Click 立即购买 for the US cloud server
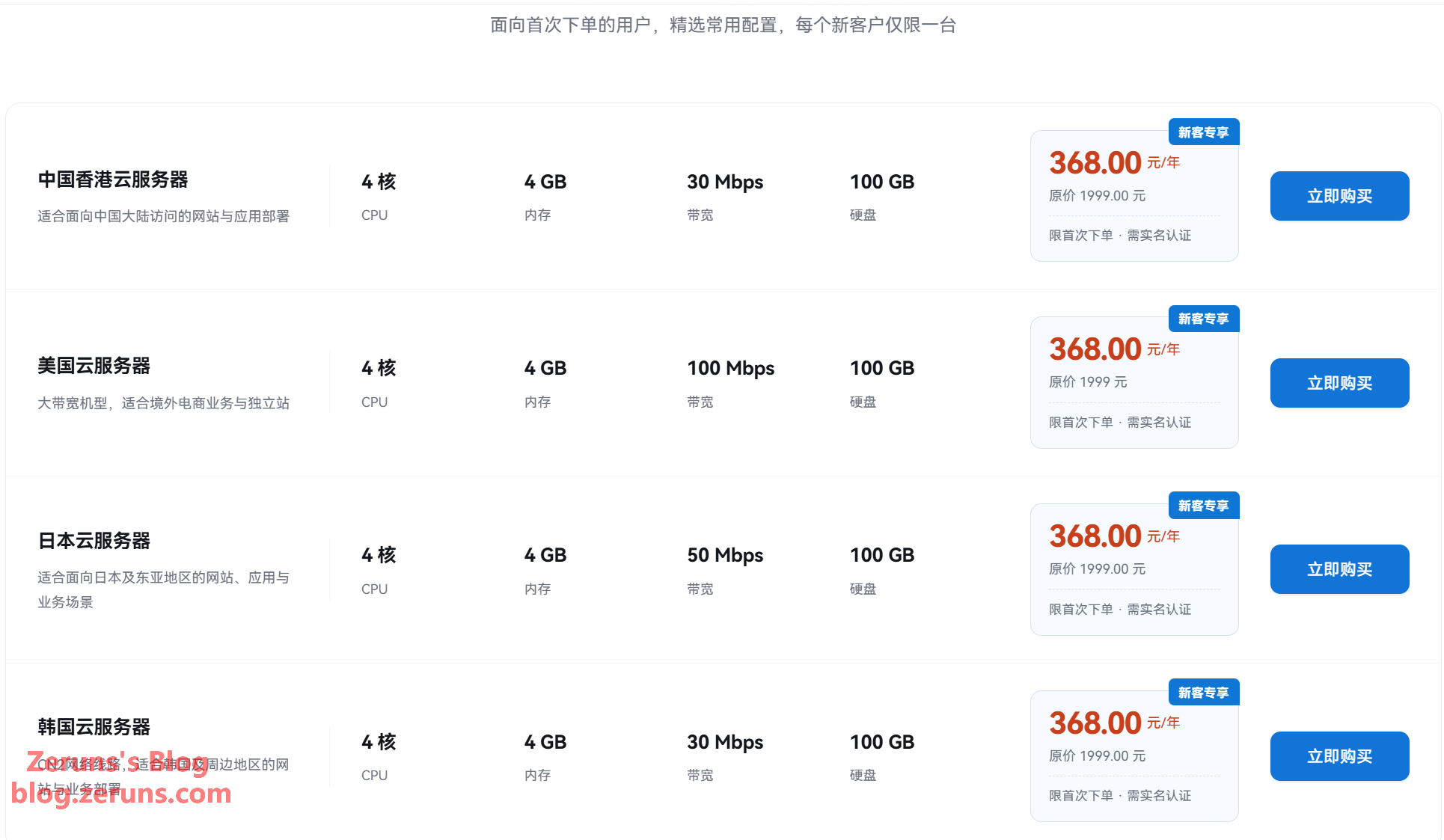1444x840 pixels. pos(1339,383)
